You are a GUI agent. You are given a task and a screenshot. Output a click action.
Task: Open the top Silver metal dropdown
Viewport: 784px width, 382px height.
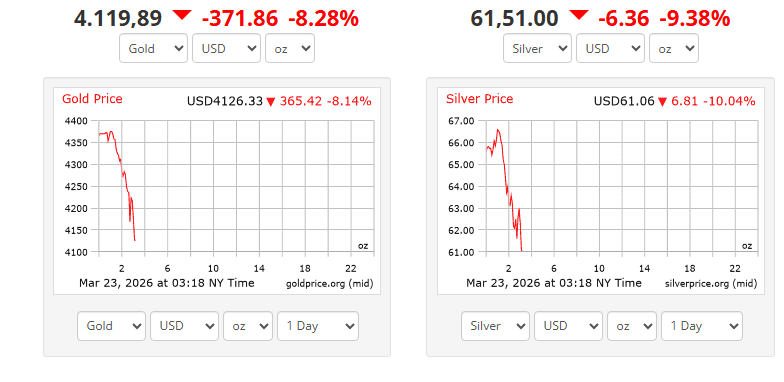click(538, 48)
